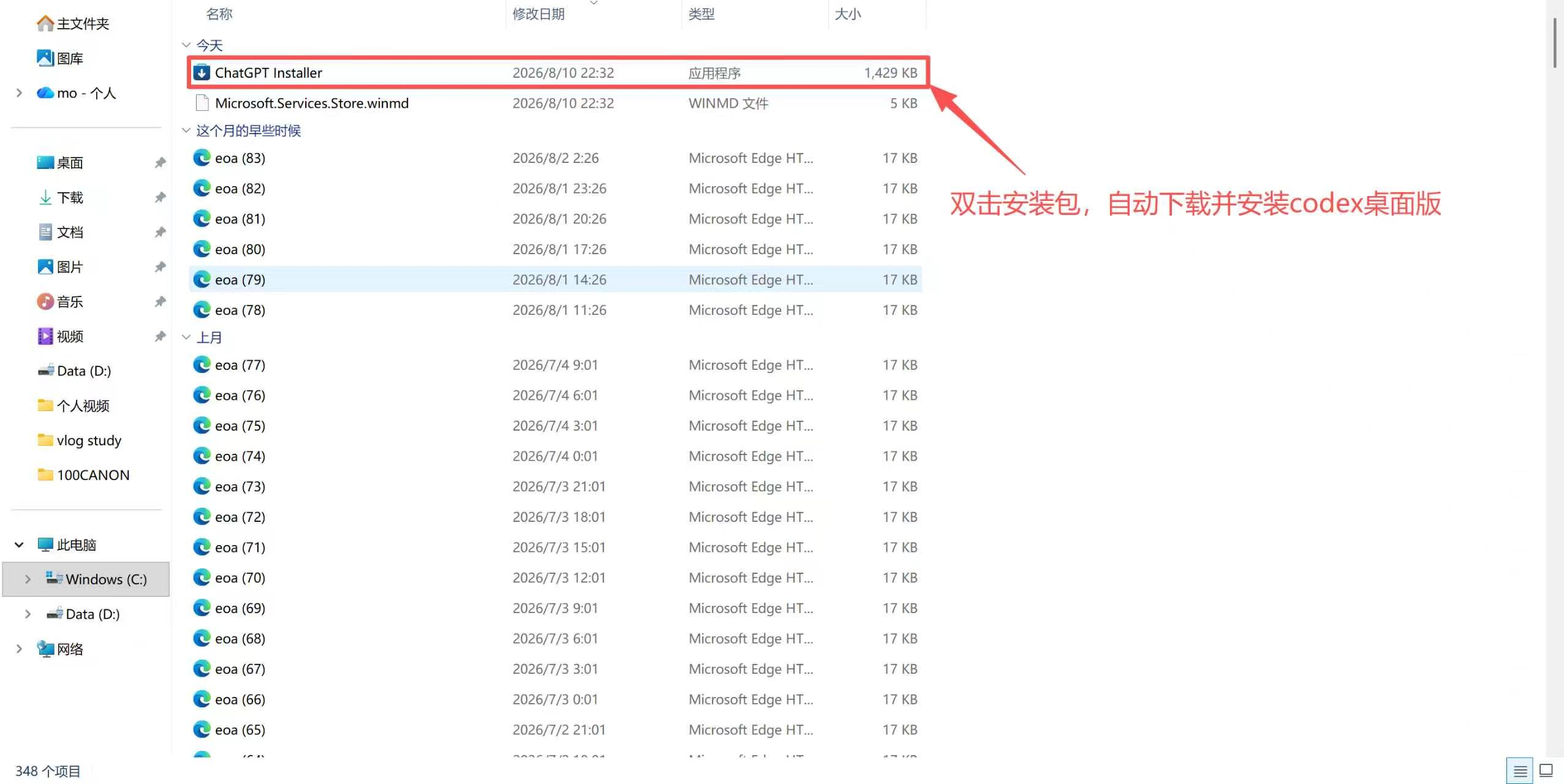The width and height of the screenshot is (1564, 784).
Task: Click the OneDrive cloud icon for mo - 个人
Action: (45, 93)
